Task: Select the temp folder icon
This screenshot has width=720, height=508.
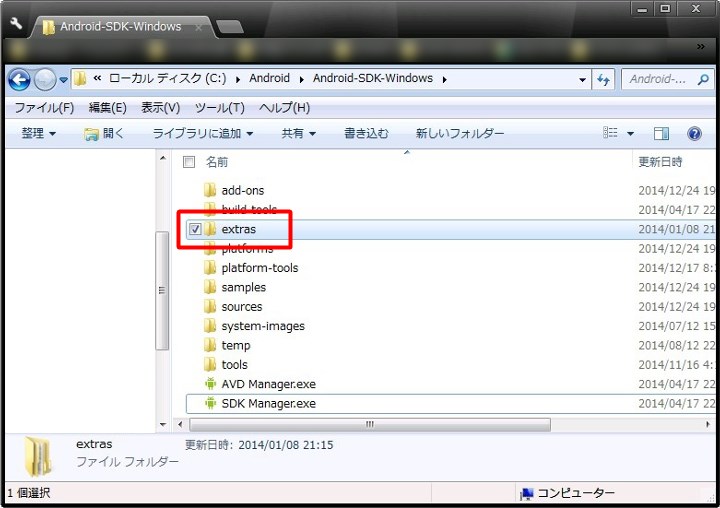Action: (210, 344)
